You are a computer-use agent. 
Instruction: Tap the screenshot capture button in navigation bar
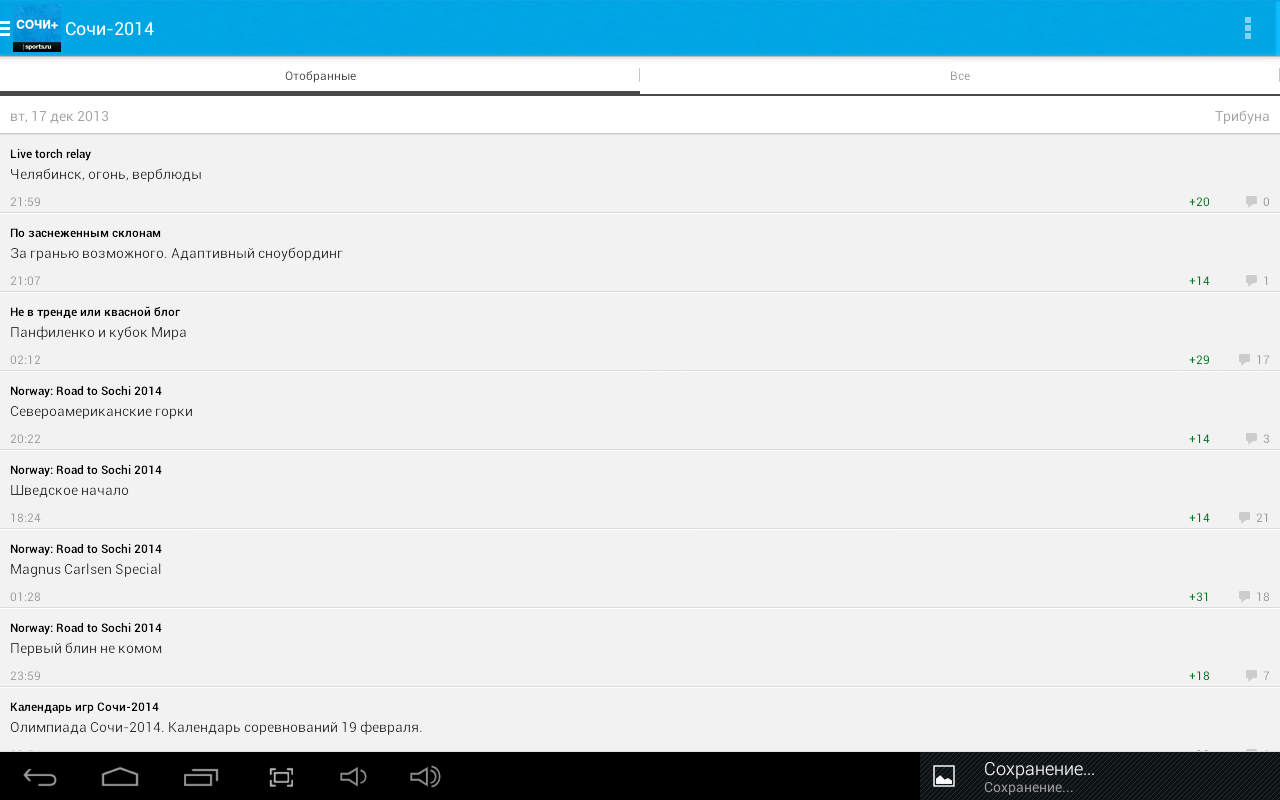point(281,777)
